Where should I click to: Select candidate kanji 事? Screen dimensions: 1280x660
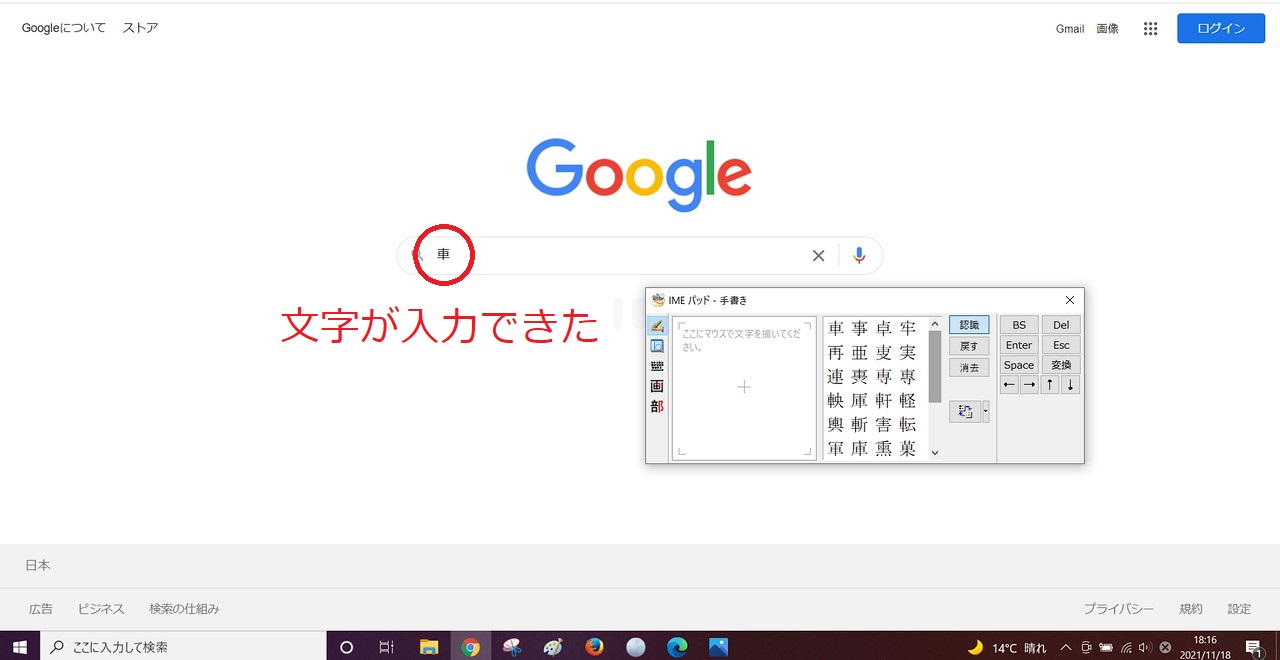pos(860,327)
